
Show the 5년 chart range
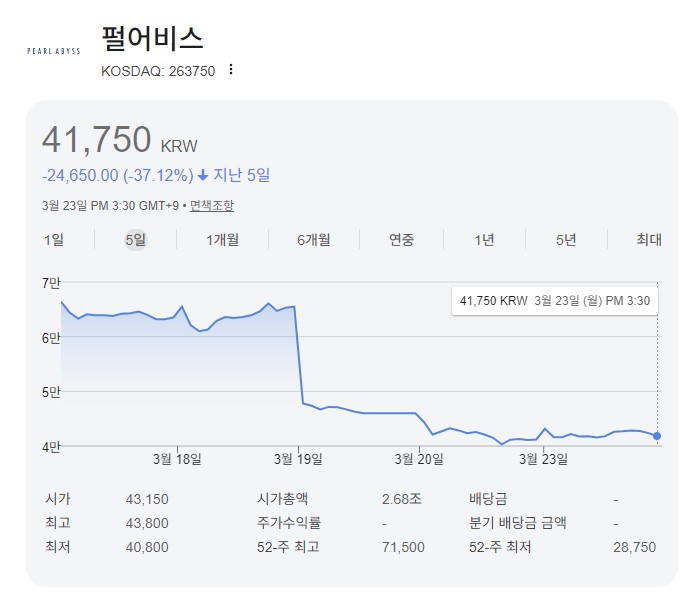(566, 239)
